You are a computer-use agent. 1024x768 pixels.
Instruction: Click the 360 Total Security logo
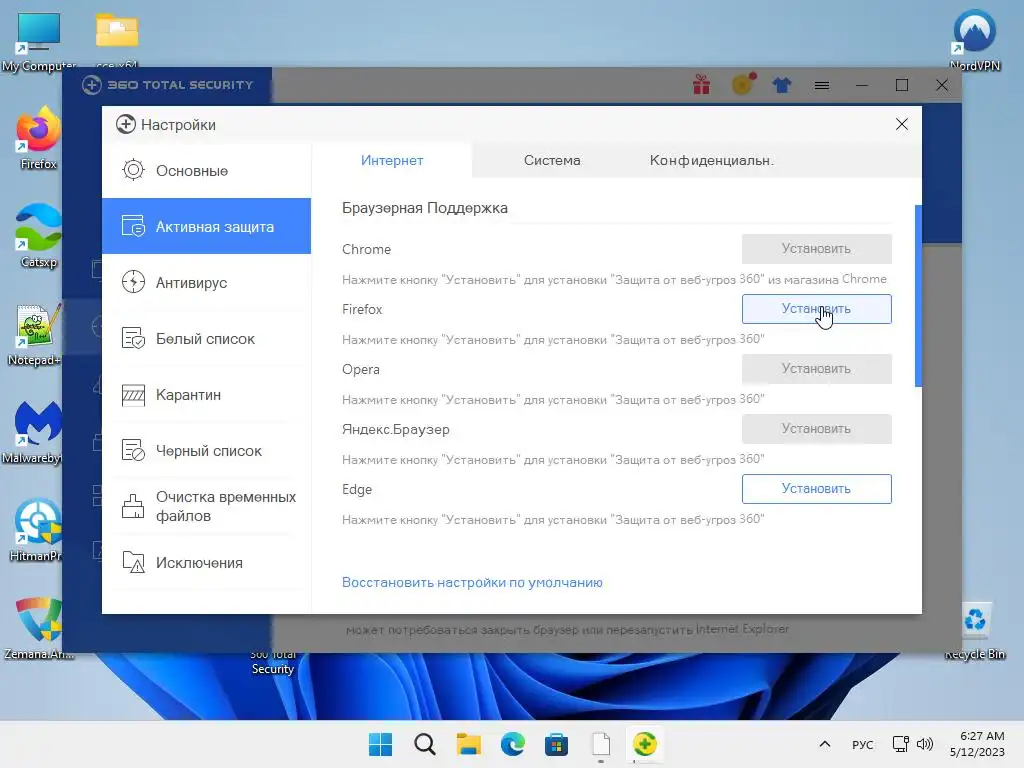tap(168, 85)
